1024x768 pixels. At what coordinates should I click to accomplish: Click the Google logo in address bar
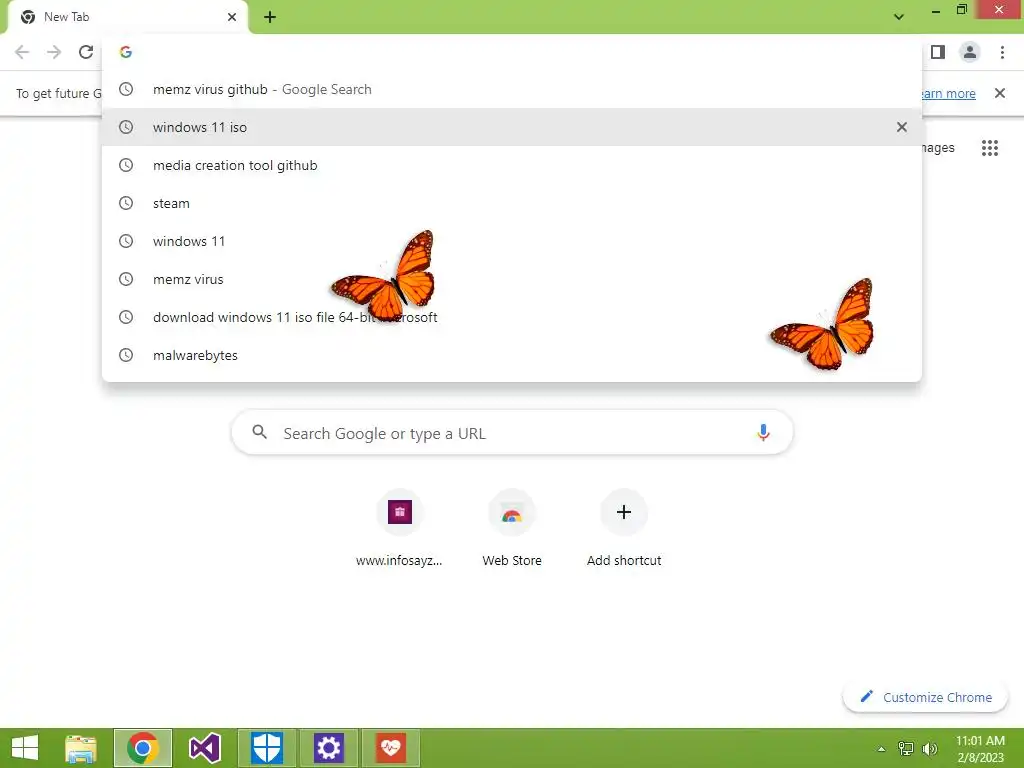click(126, 52)
